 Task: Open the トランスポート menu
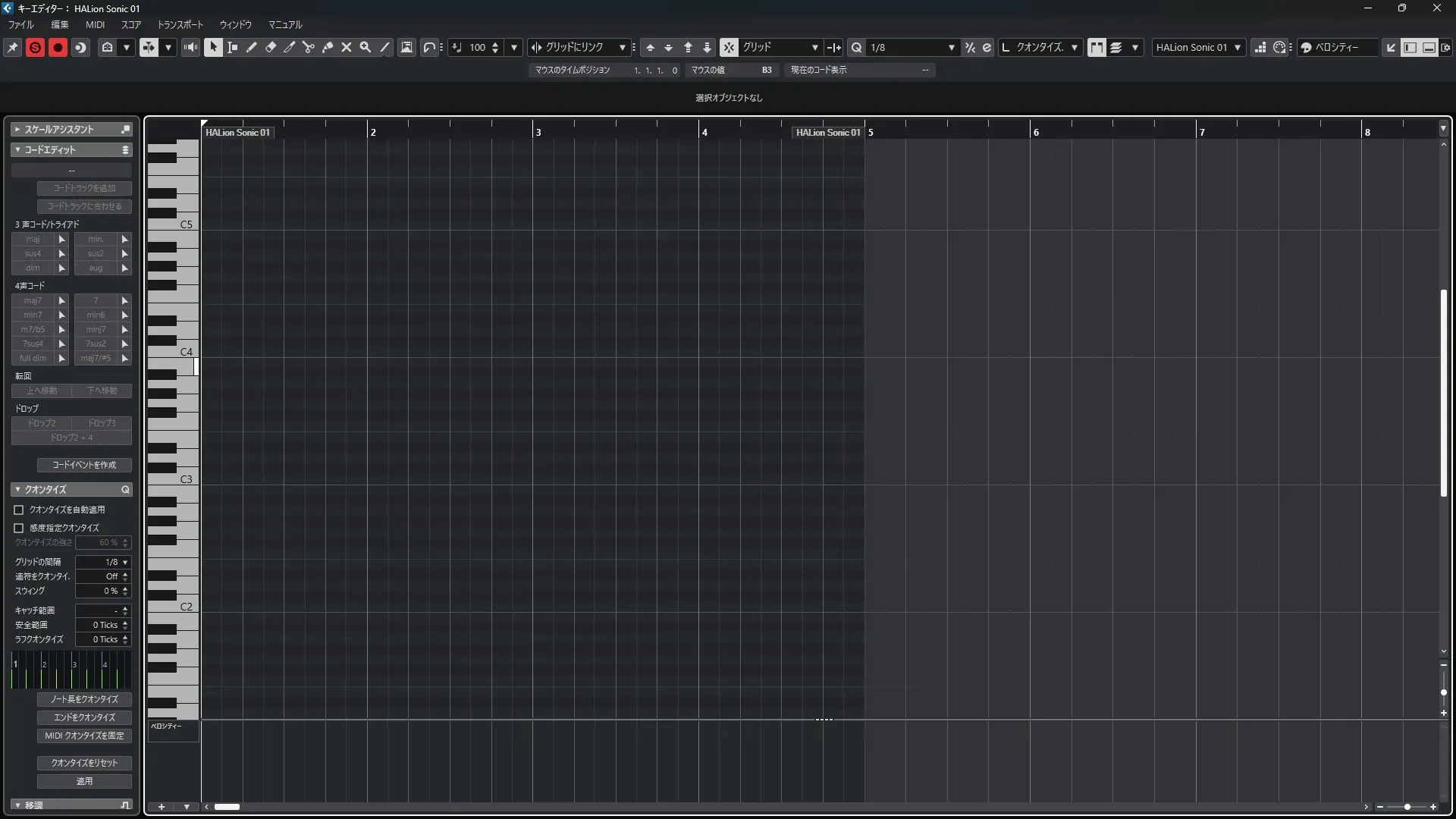(180, 24)
